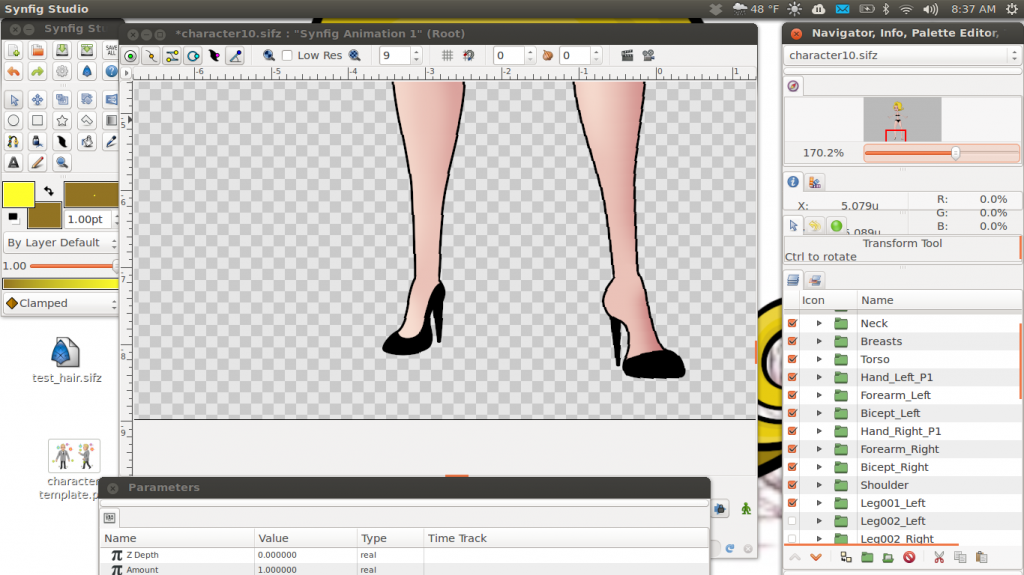The image size is (1024, 575).
Task: Open toolbox setup gear icon
Action: point(62,71)
